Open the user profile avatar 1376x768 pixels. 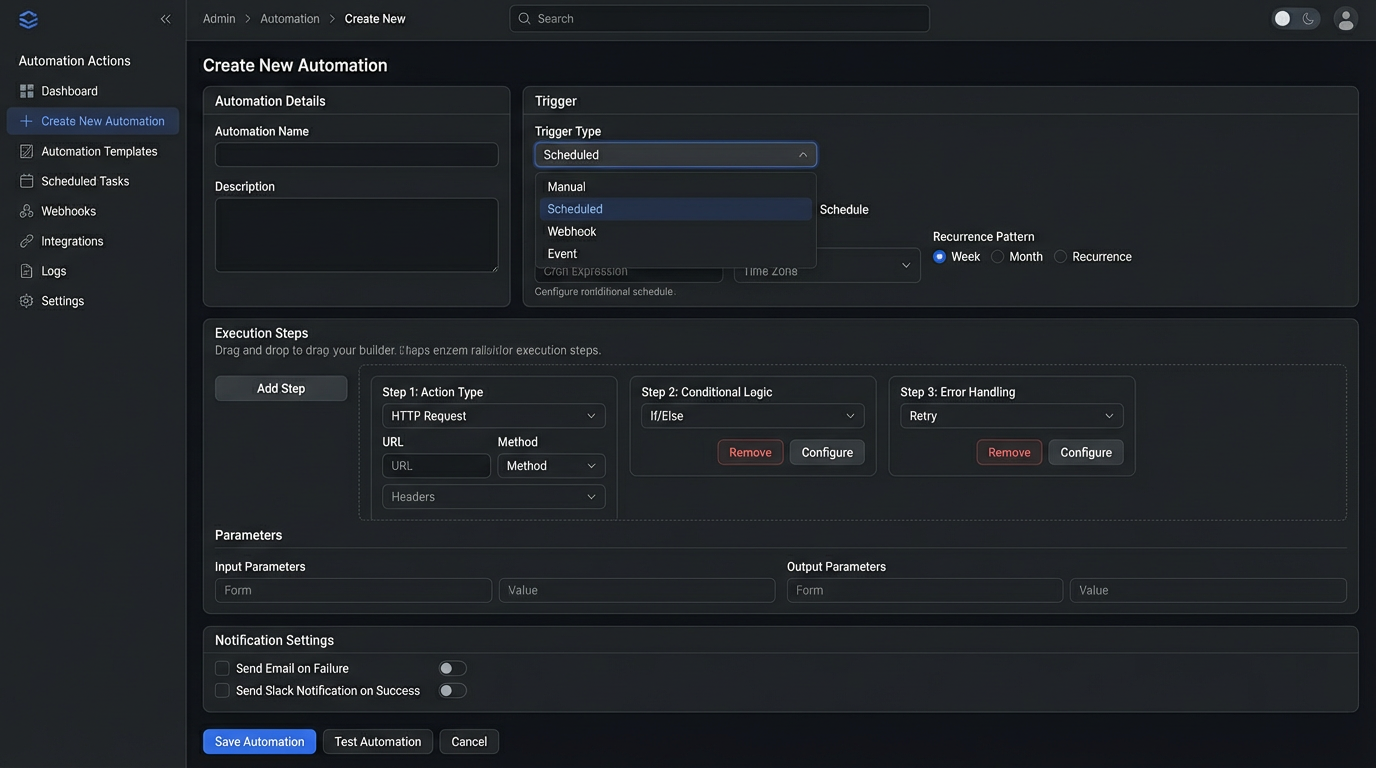click(x=1346, y=19)
